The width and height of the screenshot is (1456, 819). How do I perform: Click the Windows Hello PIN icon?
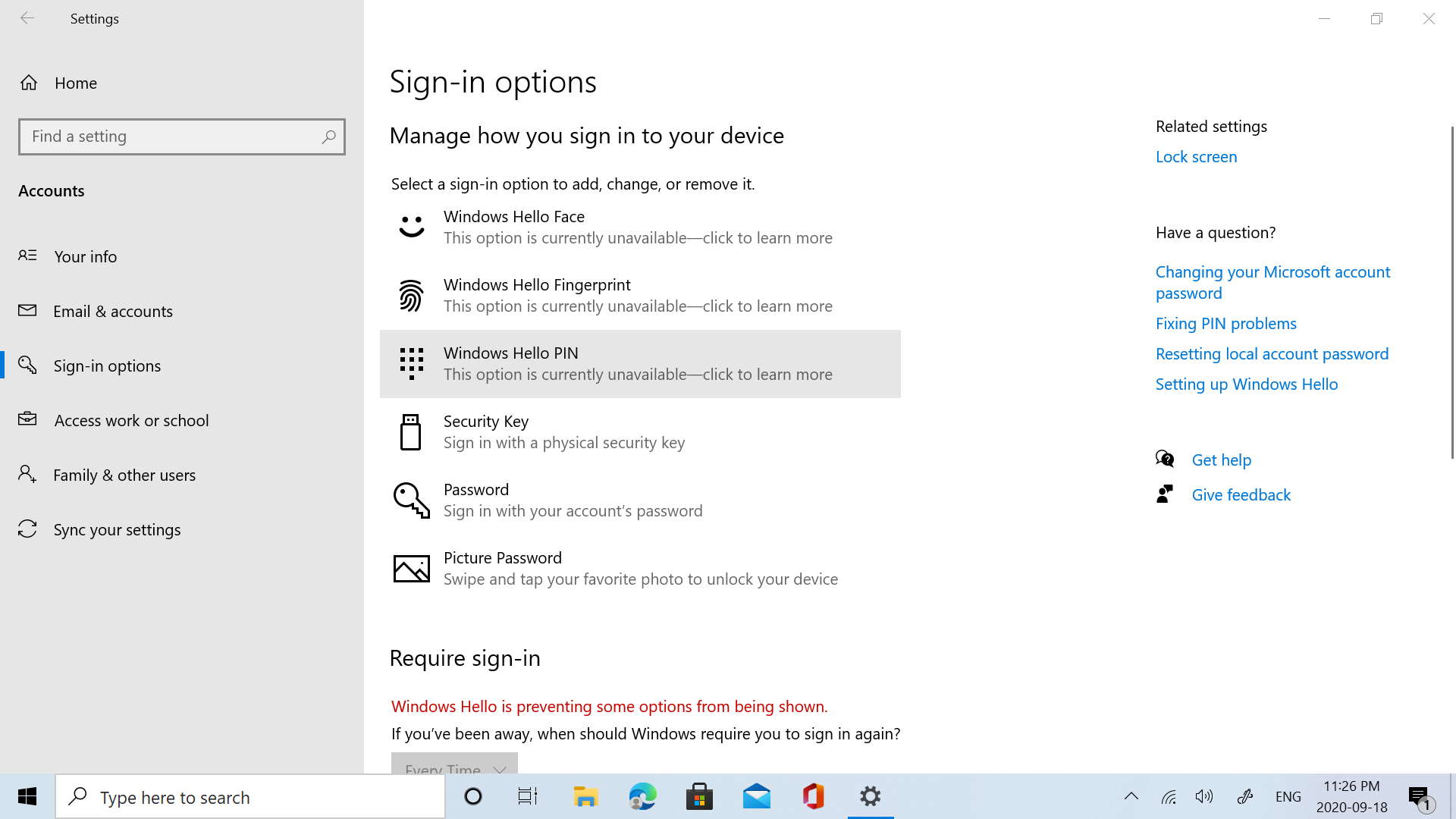tap(410, 362)
